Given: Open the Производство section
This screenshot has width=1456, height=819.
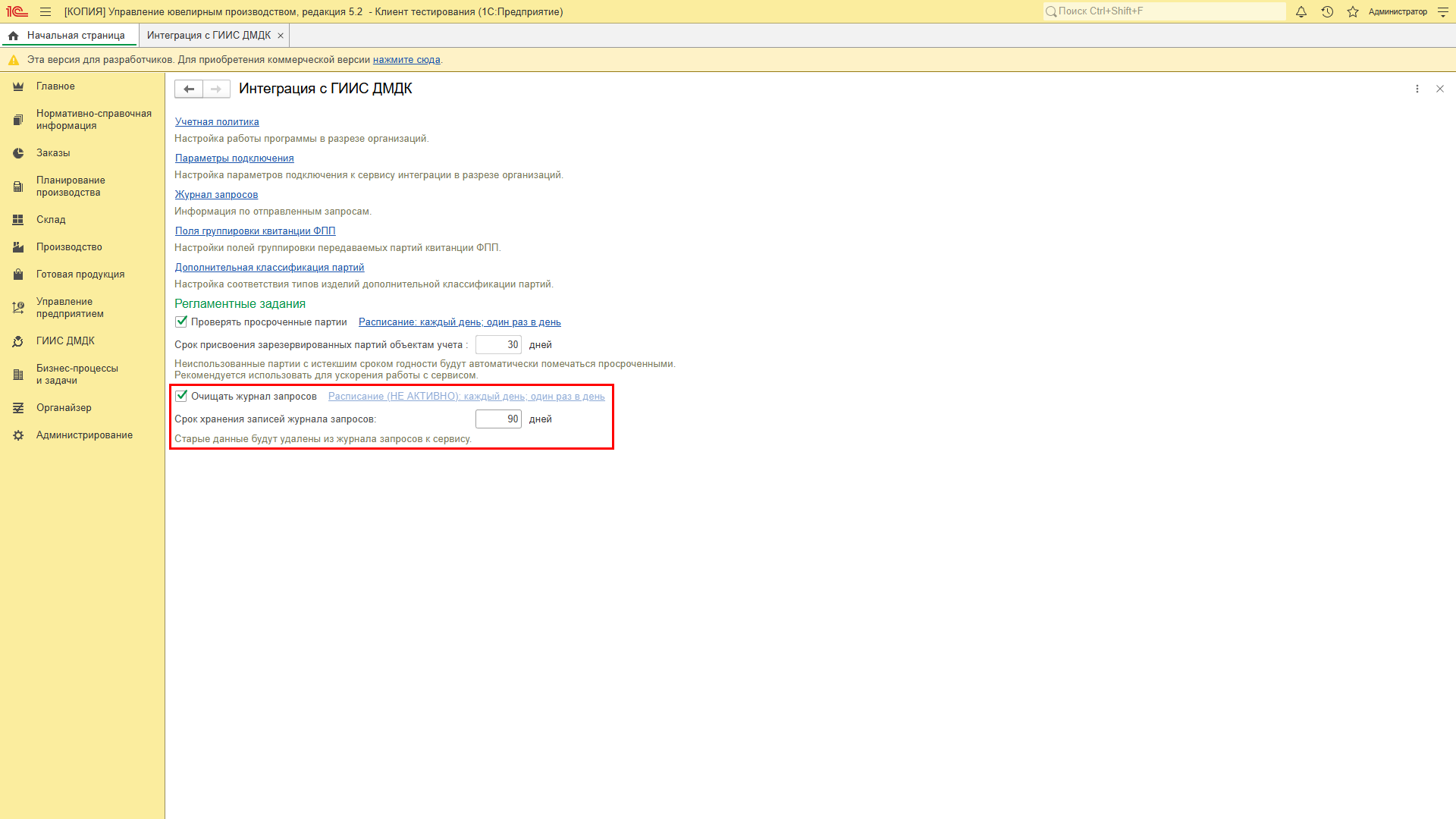Looking at the screenshot, I should coord(69,247).
